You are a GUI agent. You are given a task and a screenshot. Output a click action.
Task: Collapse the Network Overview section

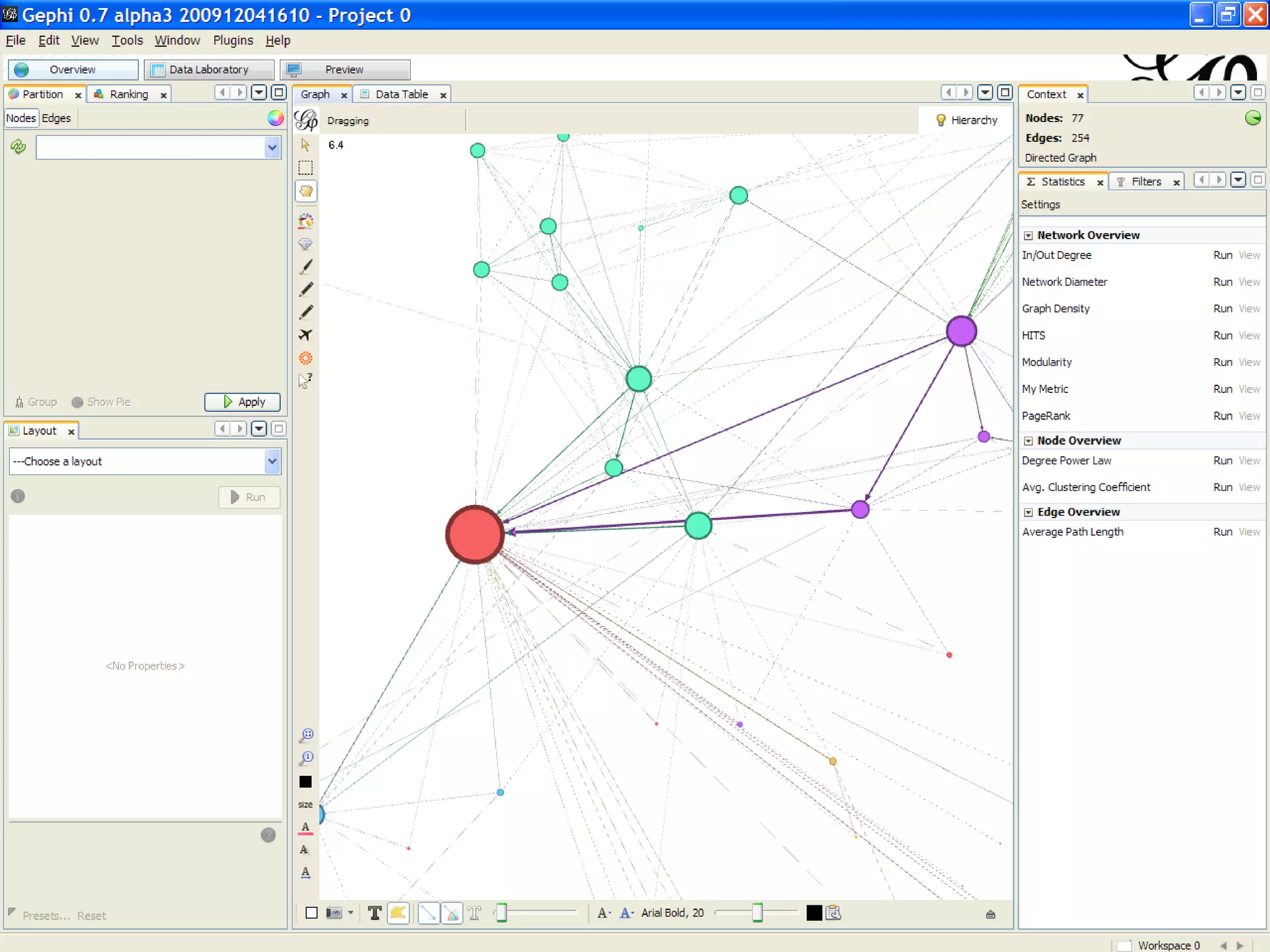coord(1028,236)
